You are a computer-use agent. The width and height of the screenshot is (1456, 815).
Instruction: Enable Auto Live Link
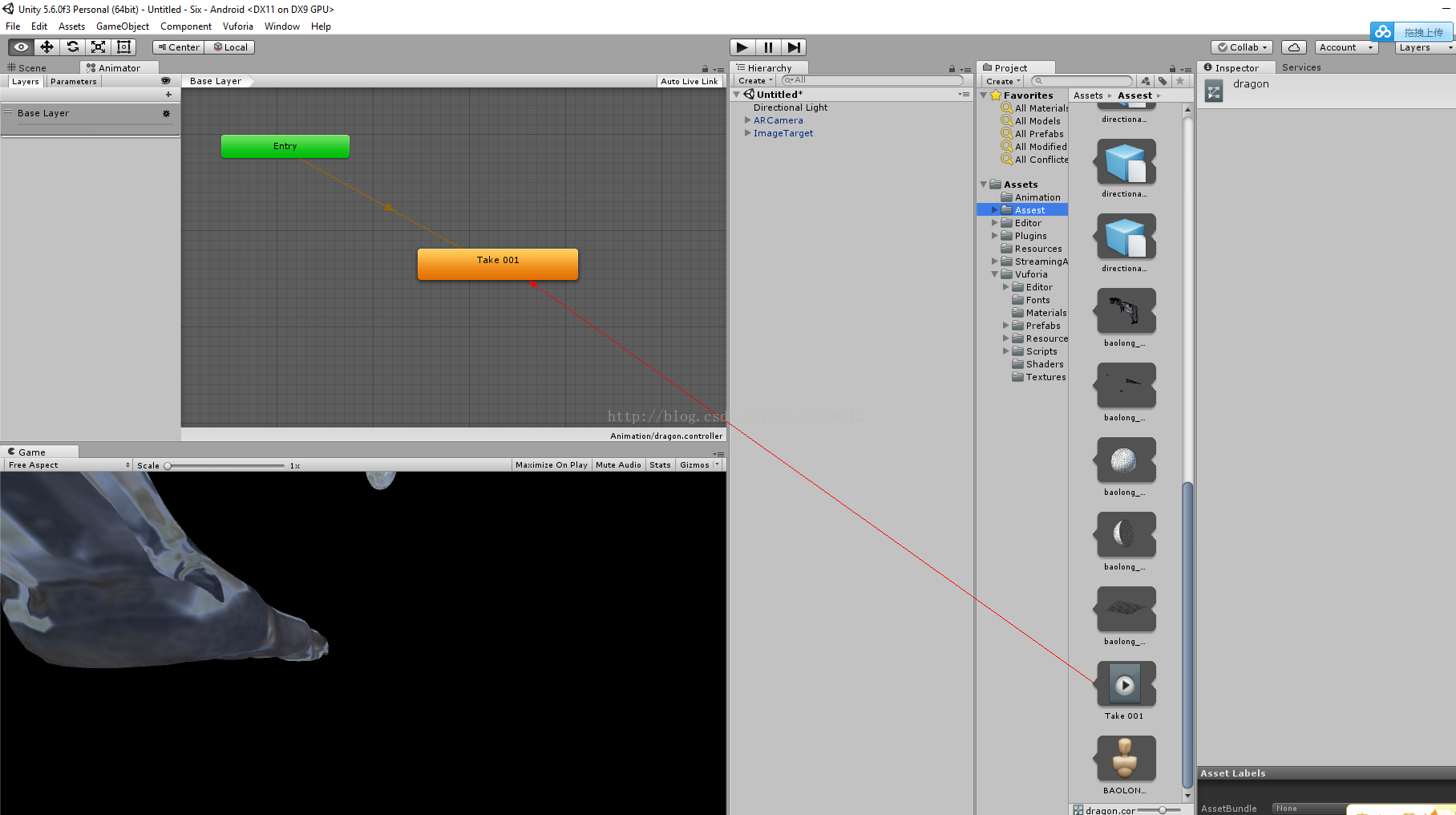point(689,81)
